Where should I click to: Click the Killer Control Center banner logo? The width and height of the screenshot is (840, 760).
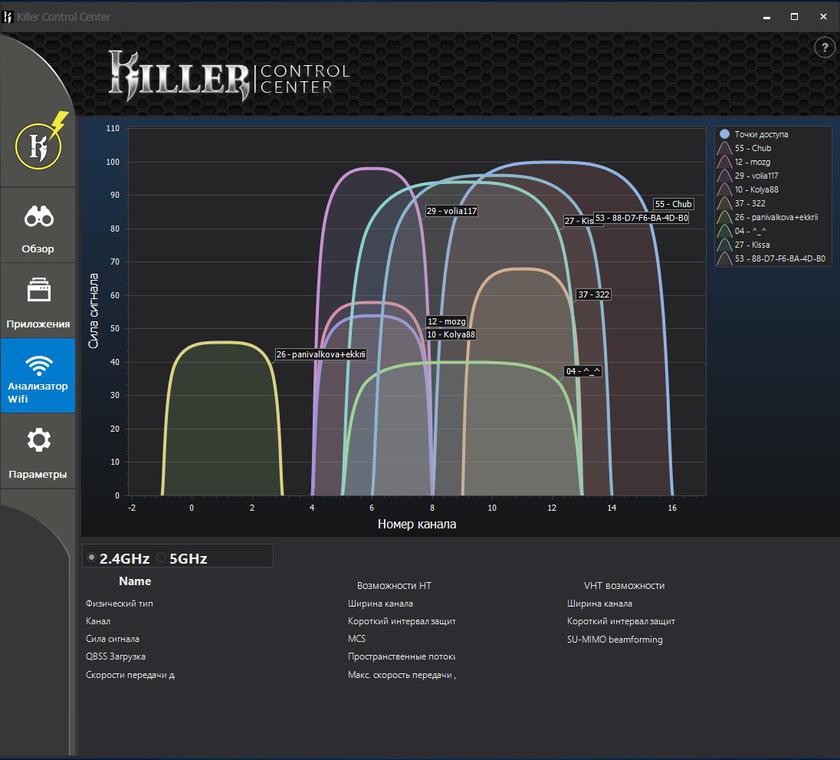[x=229, y=77]
